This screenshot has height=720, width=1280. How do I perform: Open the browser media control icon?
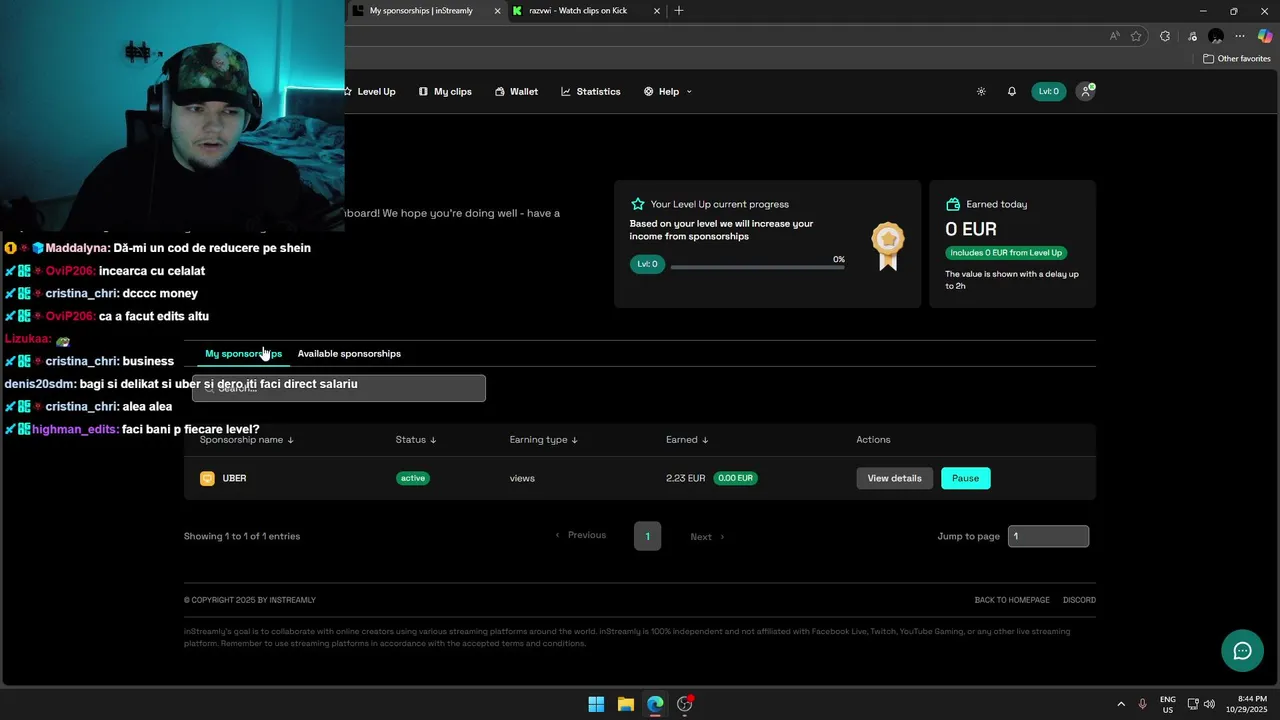click(1190, 36)
